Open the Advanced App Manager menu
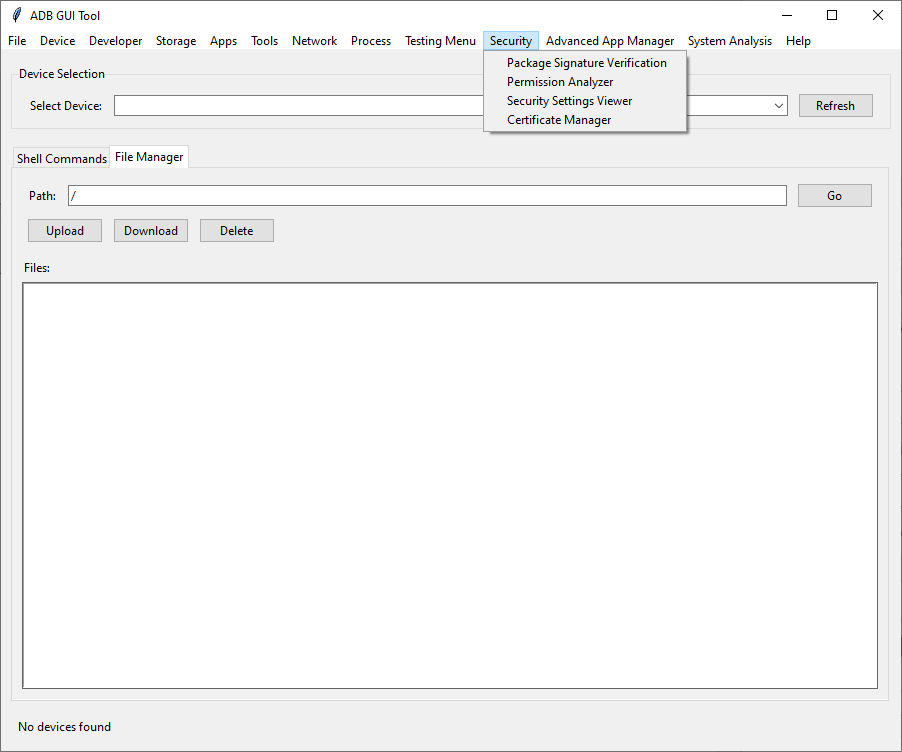The image size is (902, 752). (x=610, y=41)
